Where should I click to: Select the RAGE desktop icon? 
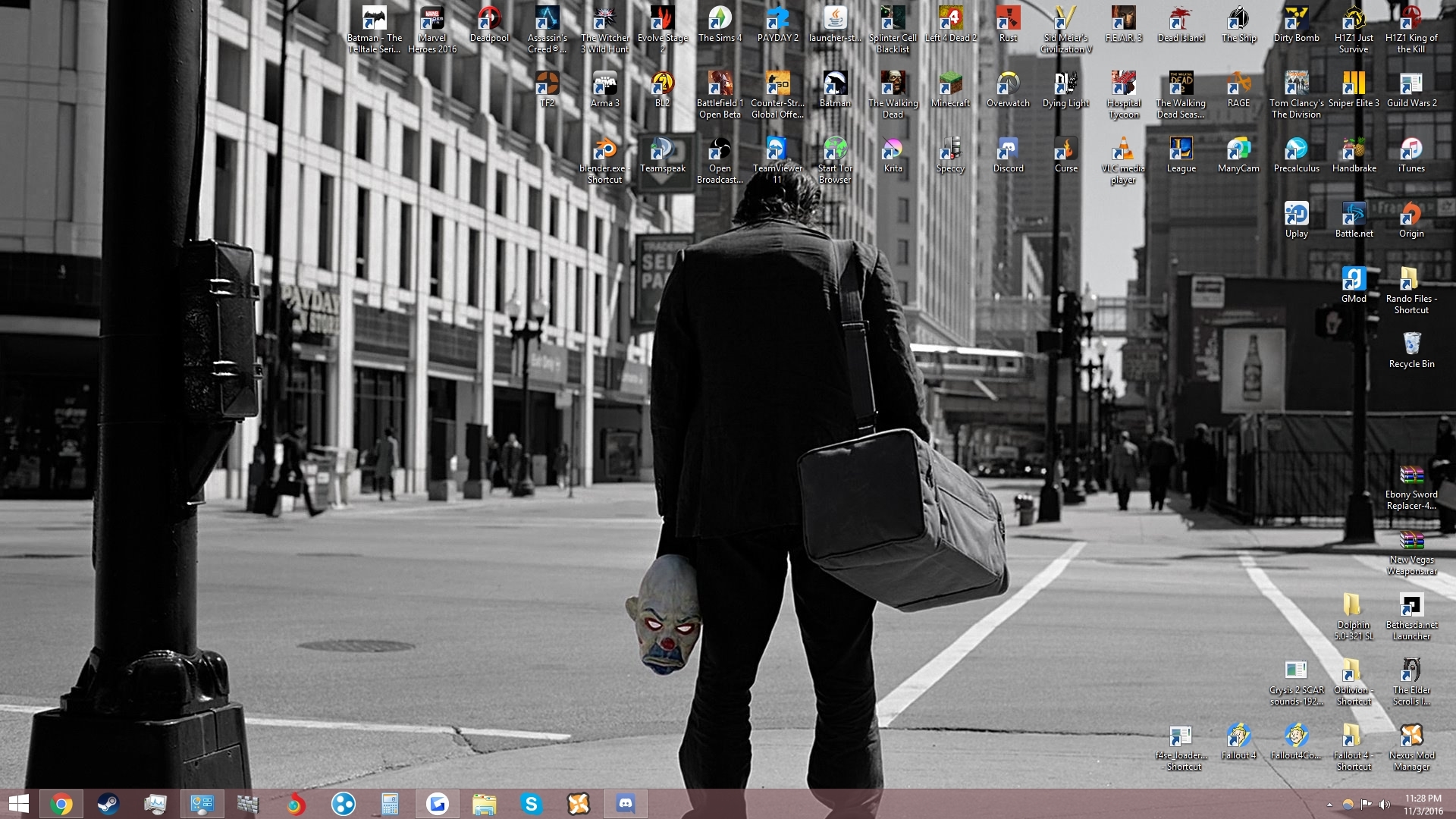point(1238,90)
